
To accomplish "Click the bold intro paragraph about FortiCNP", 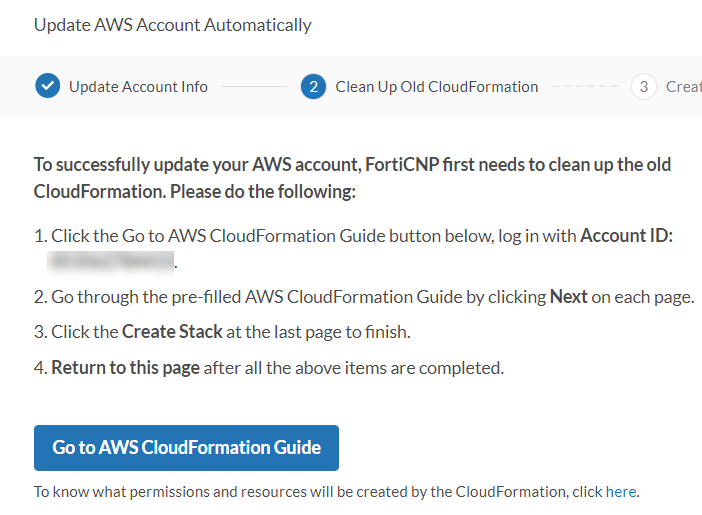I will (350, 177).
